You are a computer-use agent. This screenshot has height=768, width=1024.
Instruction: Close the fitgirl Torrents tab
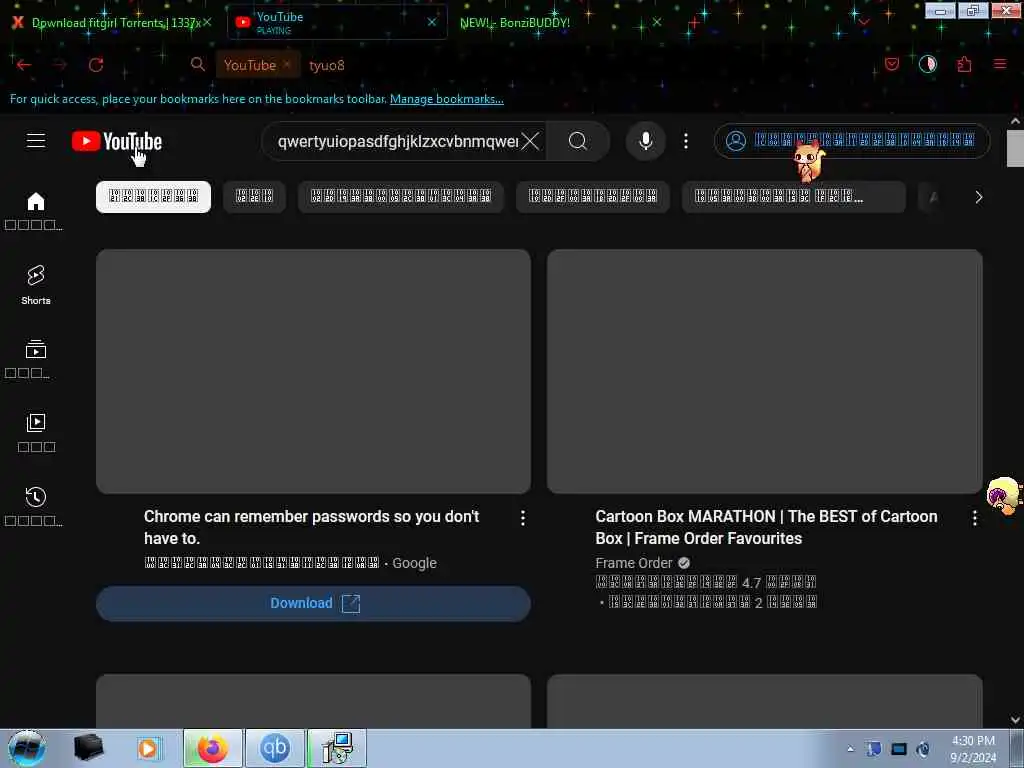(207, 22)
